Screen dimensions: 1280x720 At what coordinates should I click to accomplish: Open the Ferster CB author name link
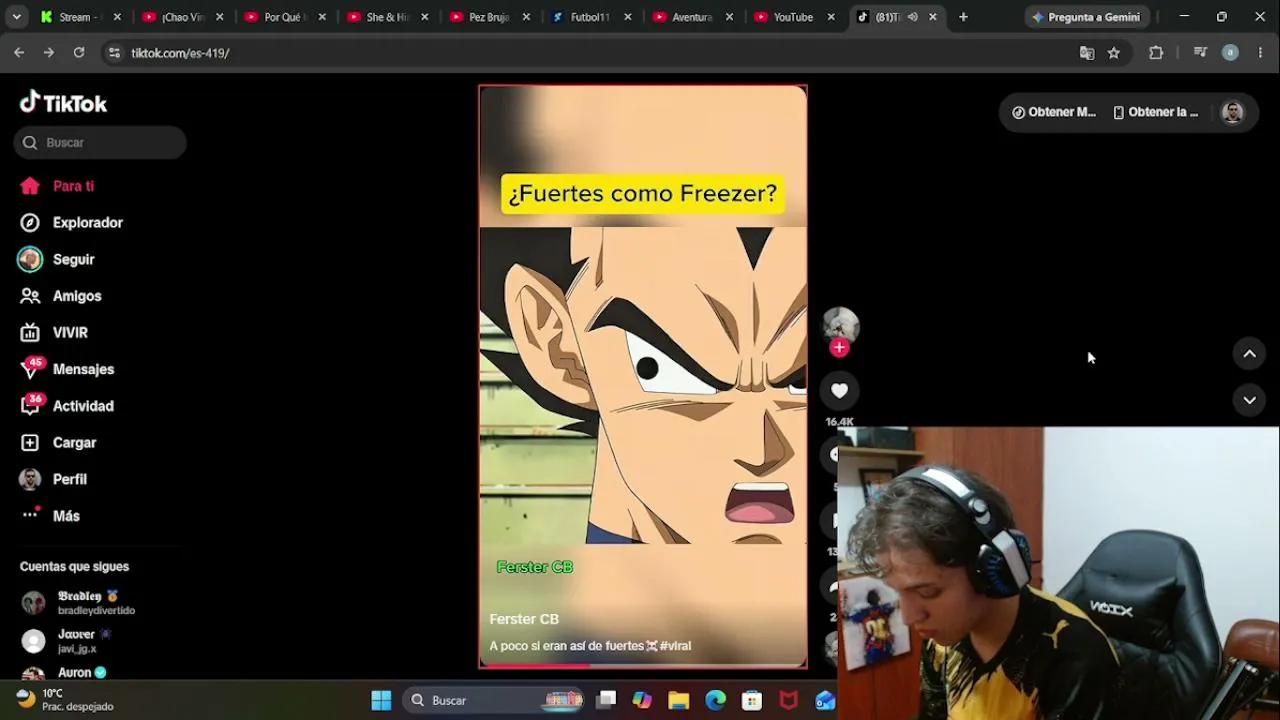[524, 619]
